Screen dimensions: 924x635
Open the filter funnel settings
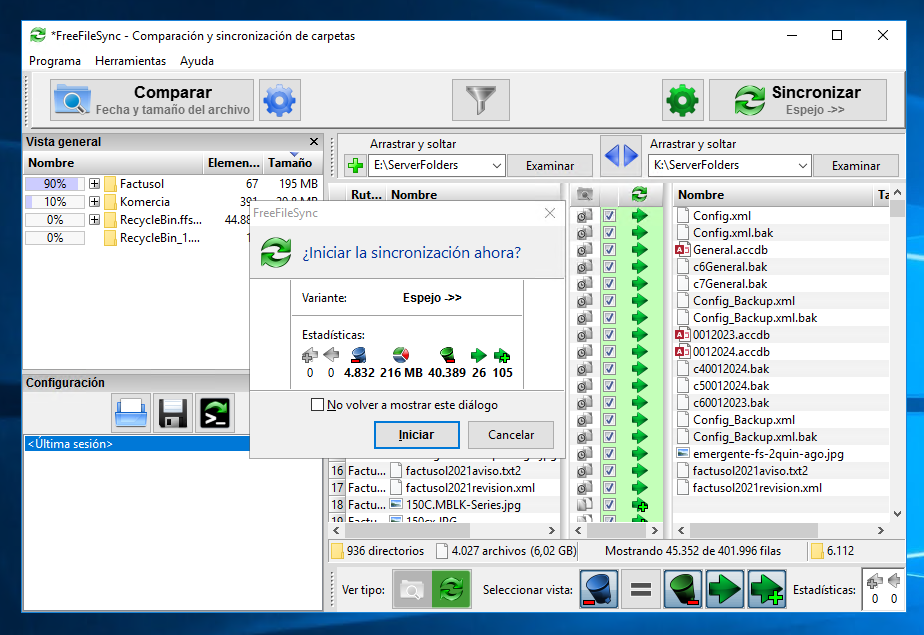tap(481, 100)
